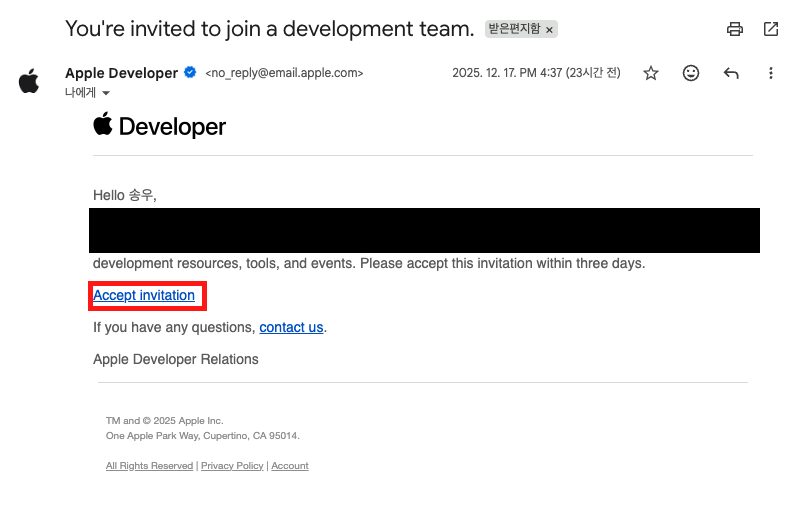The height and width of the screenshot is (519, 800).
Task: Click the no_reply@email.apple.com sender address
Action: [284, 73]
